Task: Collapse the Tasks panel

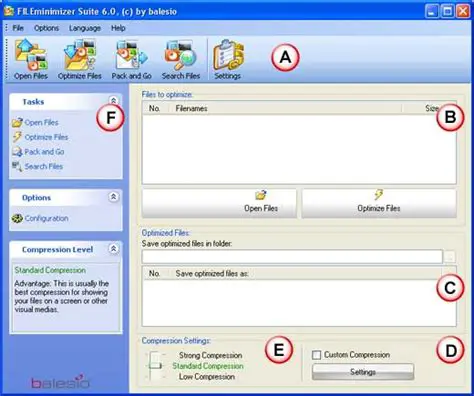Action: (x=113, y=100)
